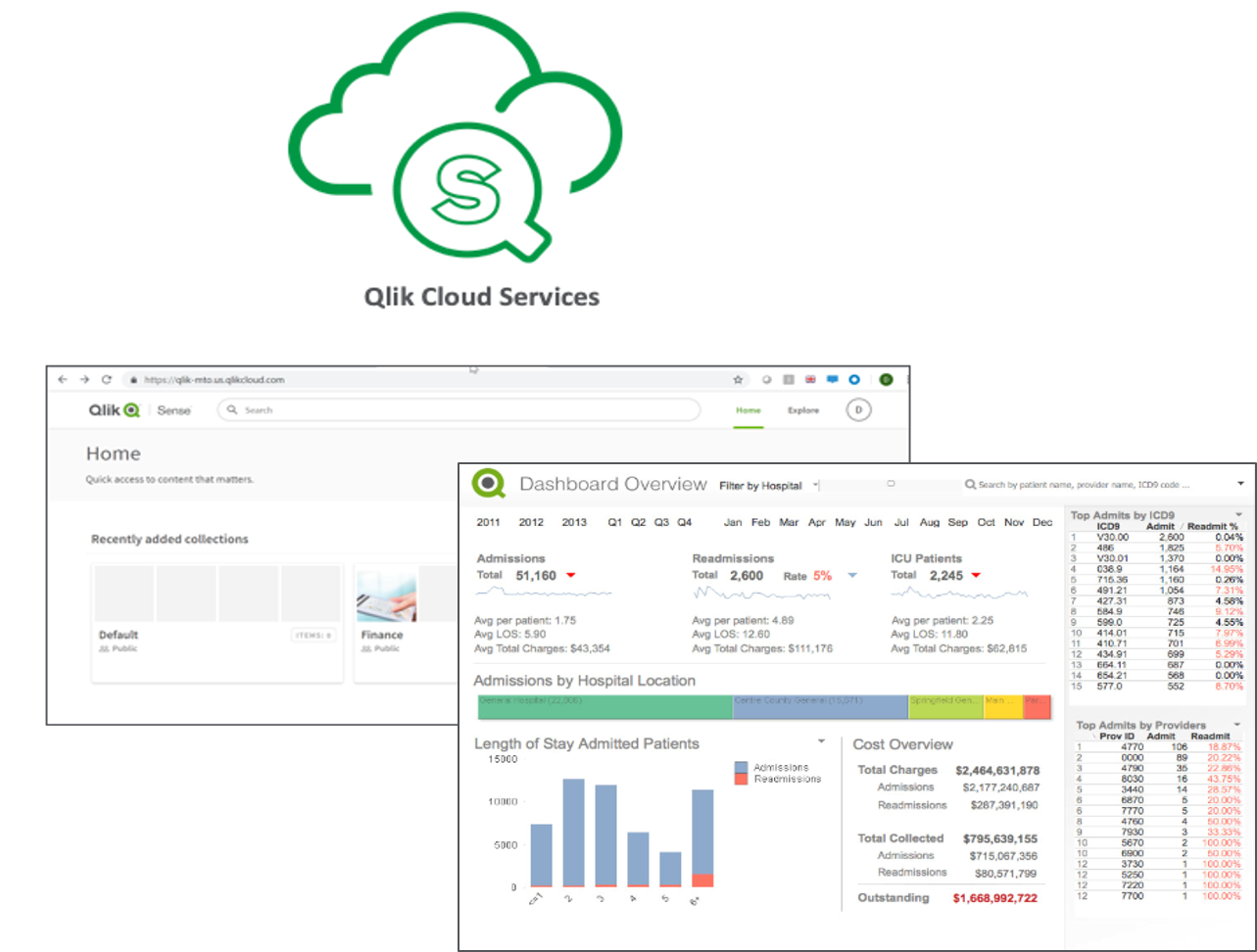Select the Springfield Gen bar segment

coord(945,707)
